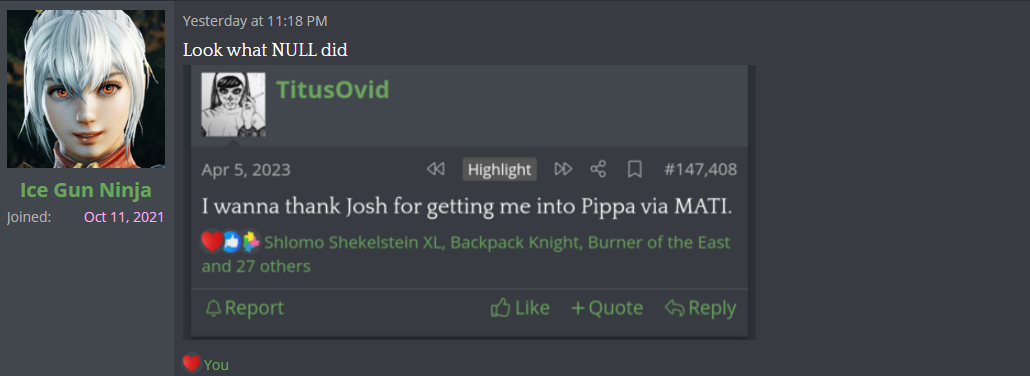This screenshot has height=376, width=1030.
Task: Open post number #147,408 link
Action: pos(700,170)
